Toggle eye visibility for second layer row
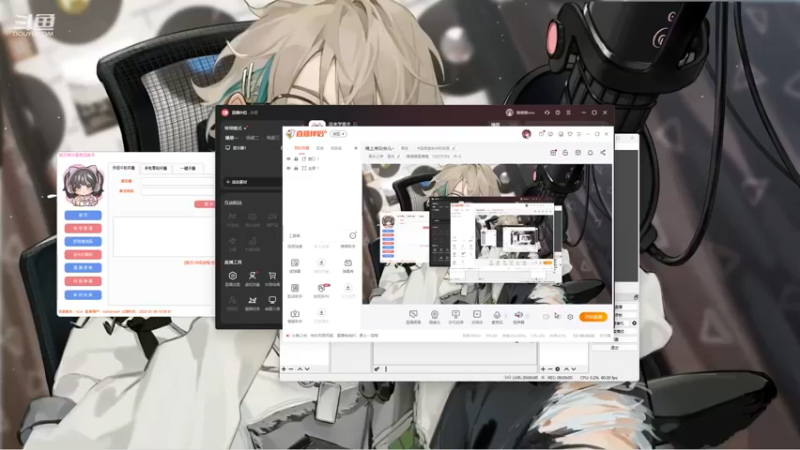 (x=289, y=168)
